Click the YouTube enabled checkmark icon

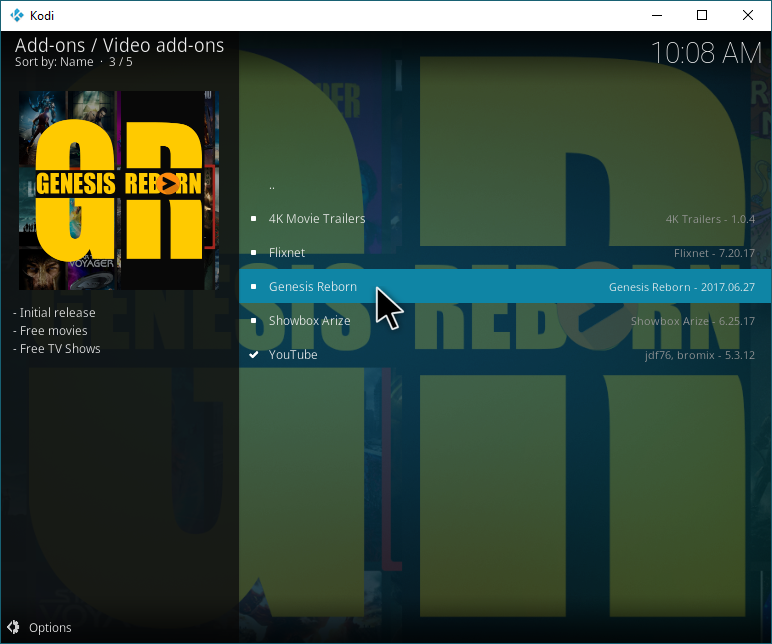(254, 354)
